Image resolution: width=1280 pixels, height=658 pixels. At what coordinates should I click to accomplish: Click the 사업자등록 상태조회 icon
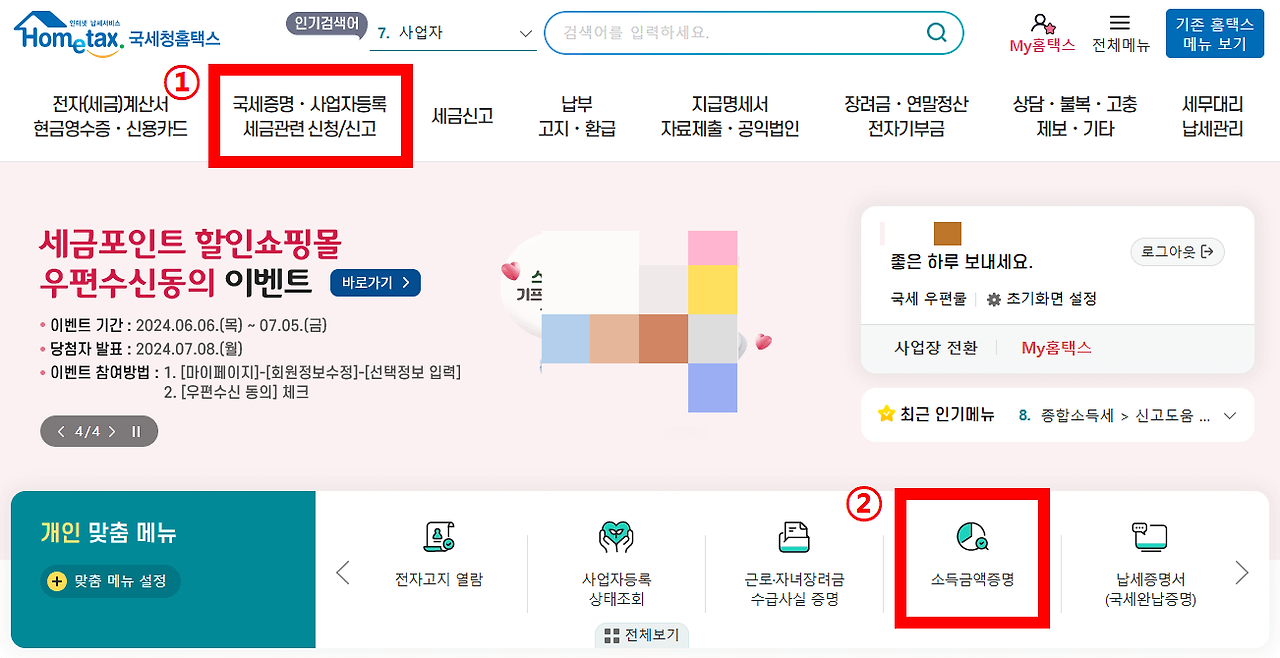point(615,555)
